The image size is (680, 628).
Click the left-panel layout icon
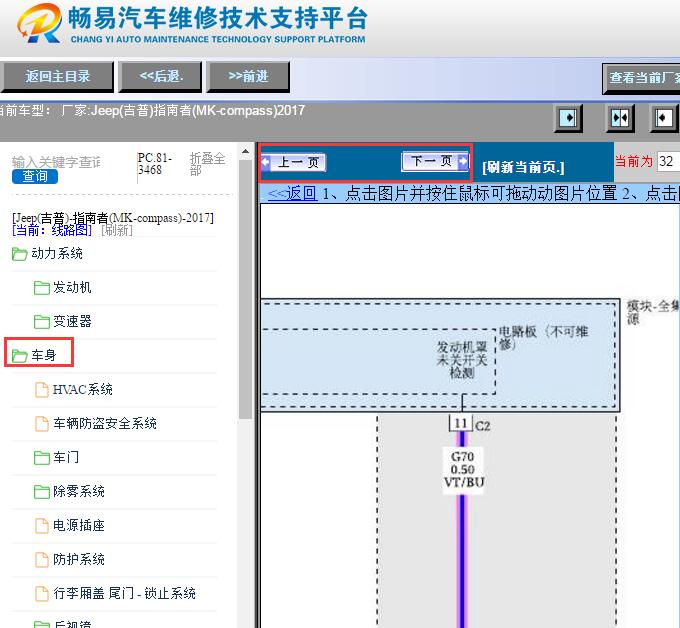click(568, 118)
